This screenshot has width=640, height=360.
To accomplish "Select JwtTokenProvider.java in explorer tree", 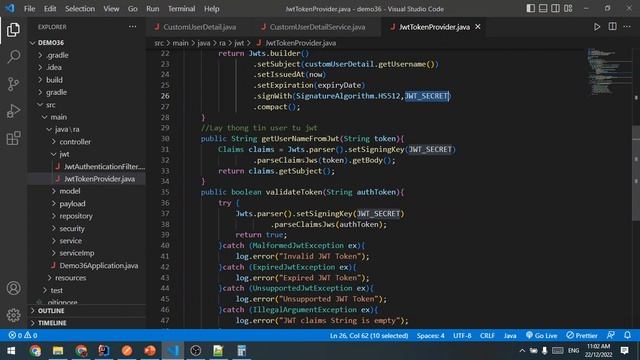I will tap(99, 179).
